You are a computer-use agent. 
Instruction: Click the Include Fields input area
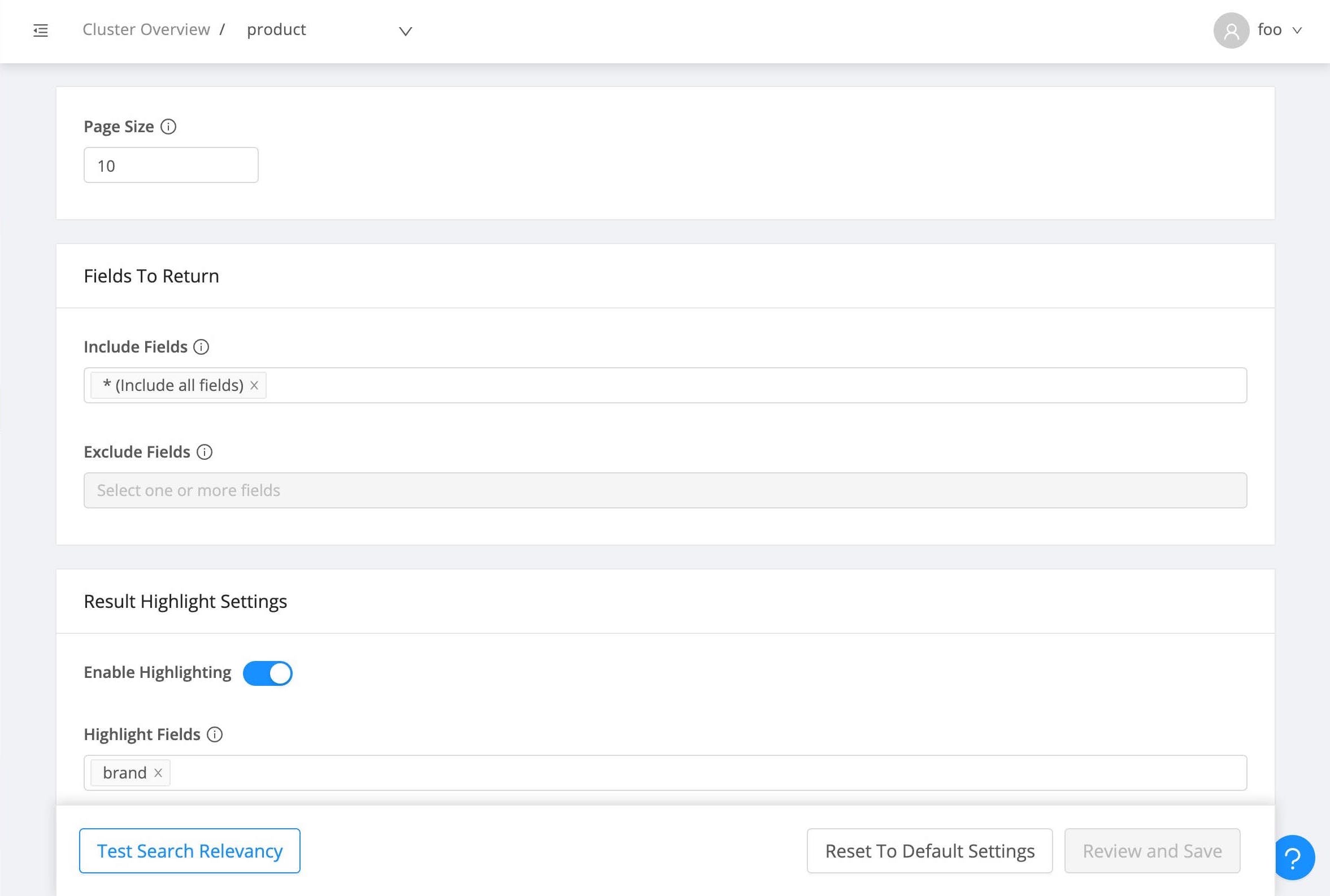(x=685, y=385)
